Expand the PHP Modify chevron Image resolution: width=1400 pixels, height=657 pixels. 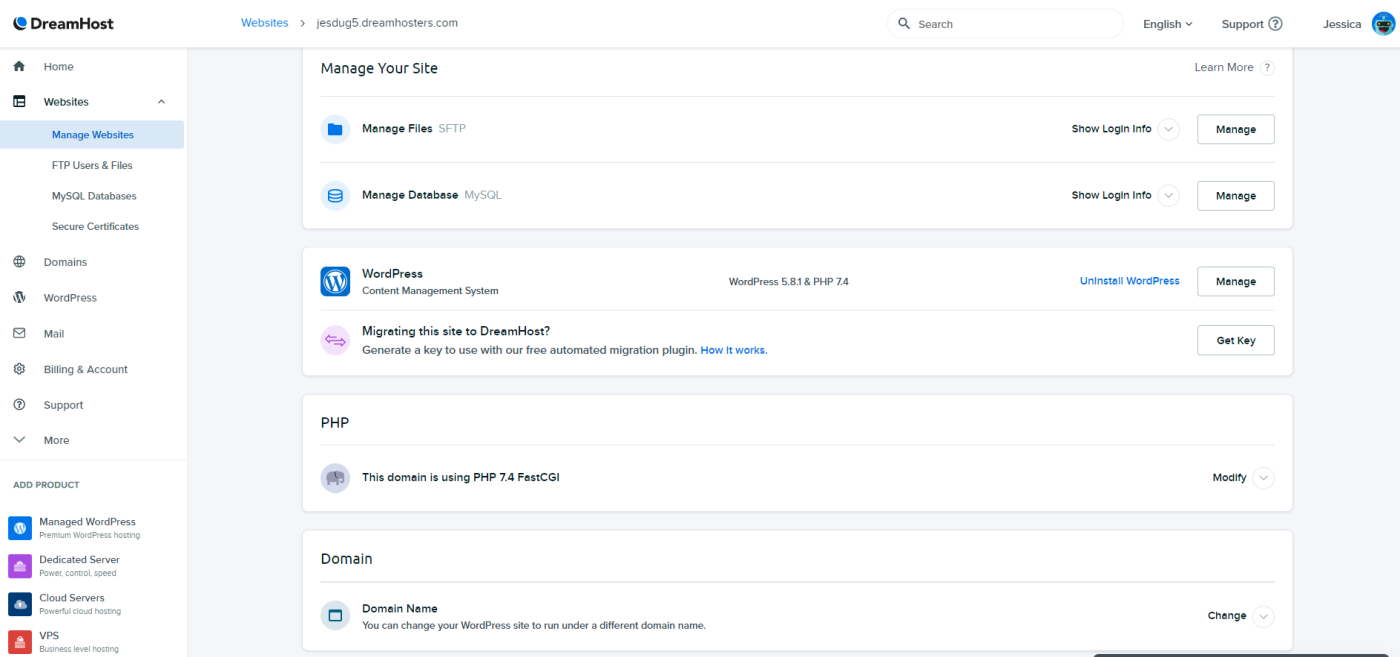click(x=1264, y=478)
